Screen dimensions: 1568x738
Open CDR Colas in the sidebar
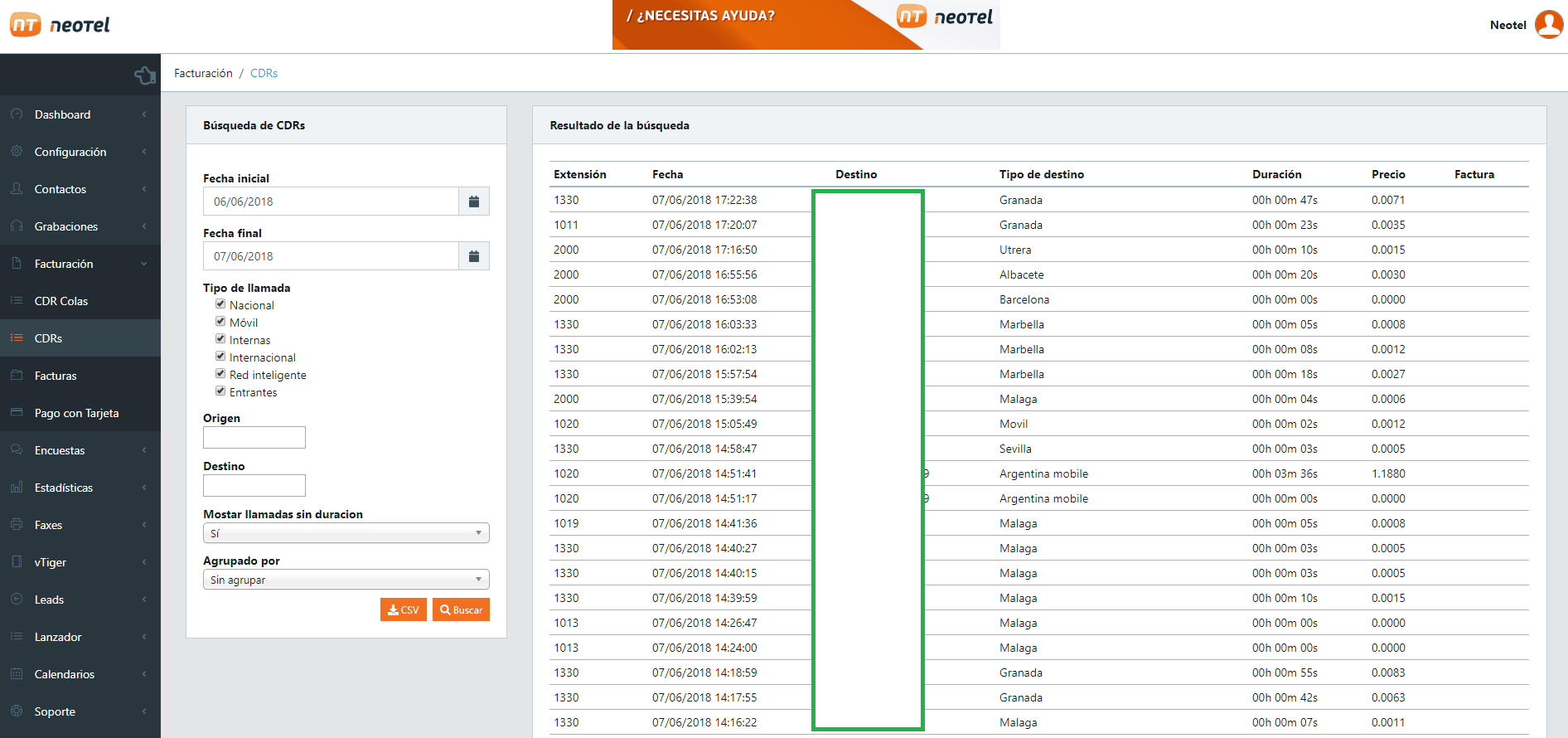[61, 301]
